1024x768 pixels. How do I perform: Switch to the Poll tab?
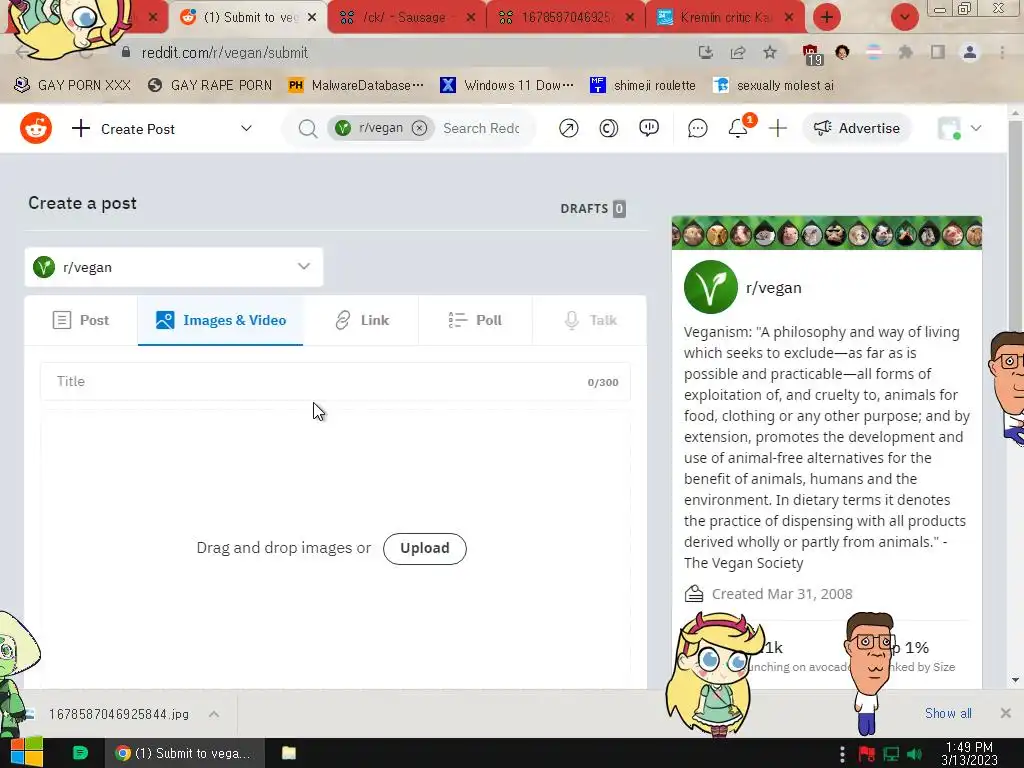pos(475,320)
